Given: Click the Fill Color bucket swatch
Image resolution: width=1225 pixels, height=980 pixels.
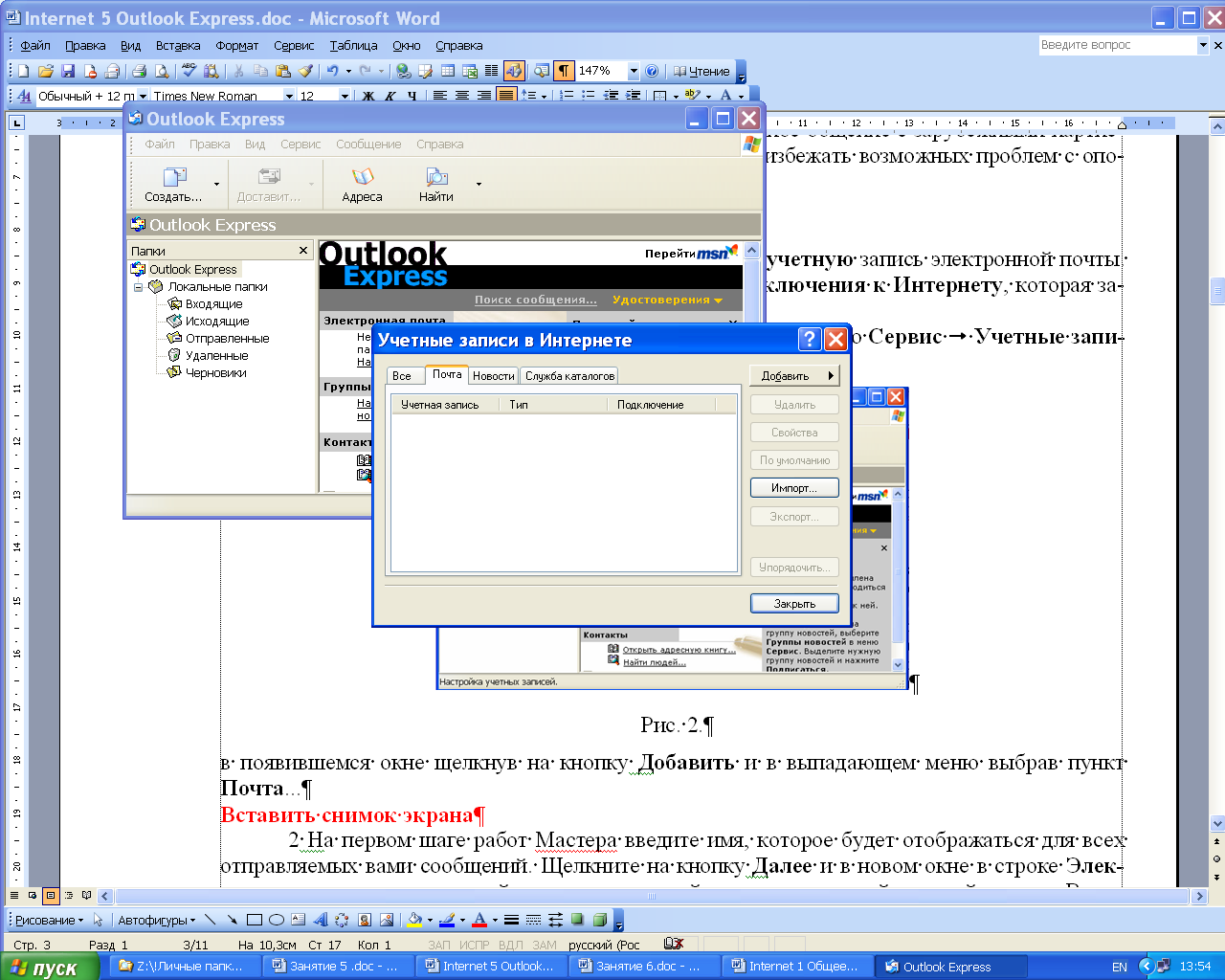Looking at the screenshot, I should (x=413, y=920).
